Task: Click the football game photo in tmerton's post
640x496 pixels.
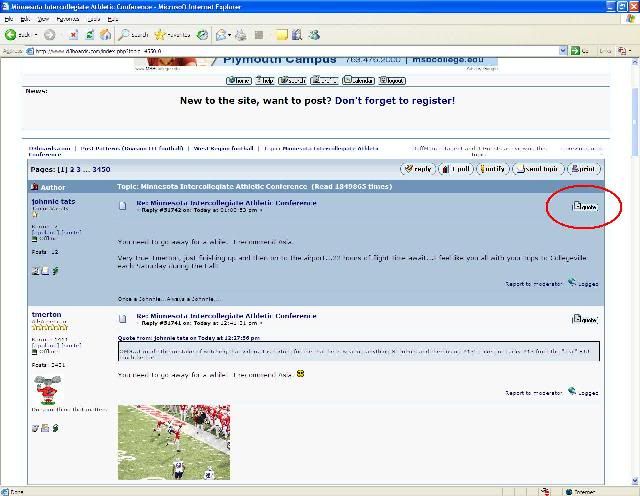Action: coord(174,442)
